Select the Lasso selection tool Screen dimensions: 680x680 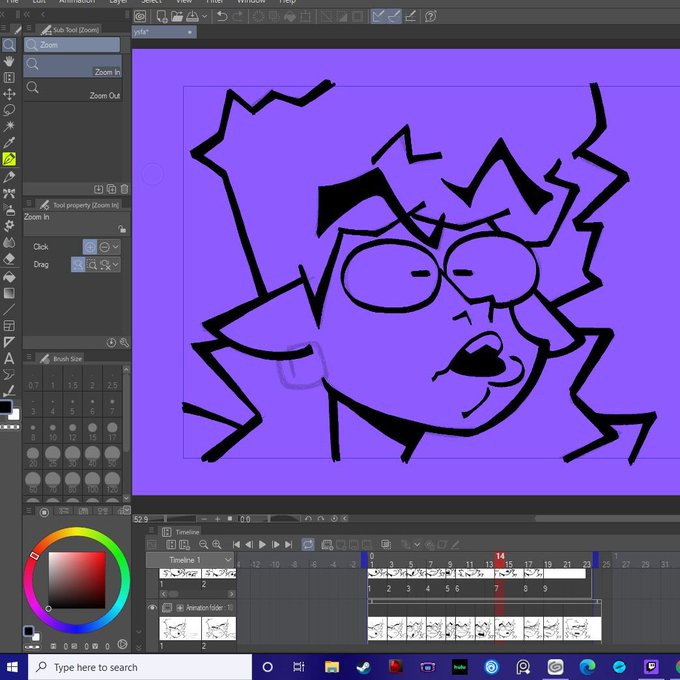point(9,110)
